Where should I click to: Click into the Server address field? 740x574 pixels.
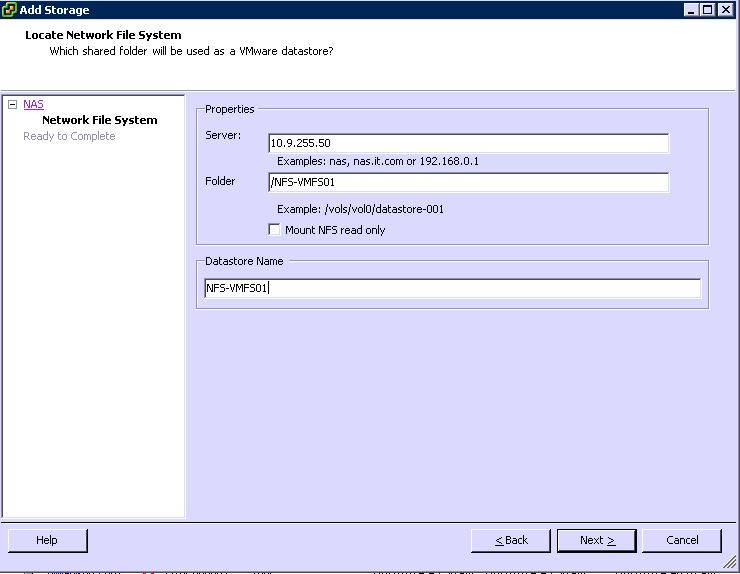click(x=469, y=143)
